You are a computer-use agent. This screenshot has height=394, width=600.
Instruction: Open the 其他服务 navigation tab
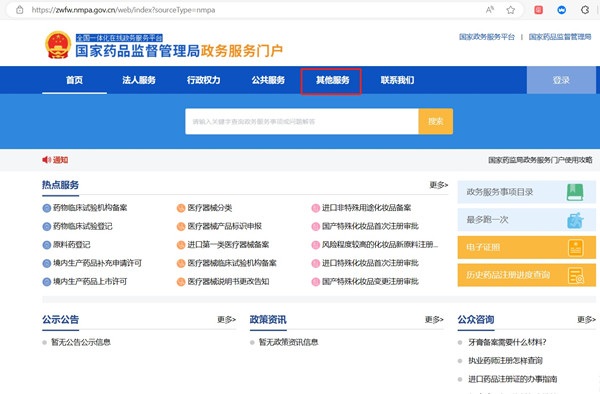(x=332, y=80)
